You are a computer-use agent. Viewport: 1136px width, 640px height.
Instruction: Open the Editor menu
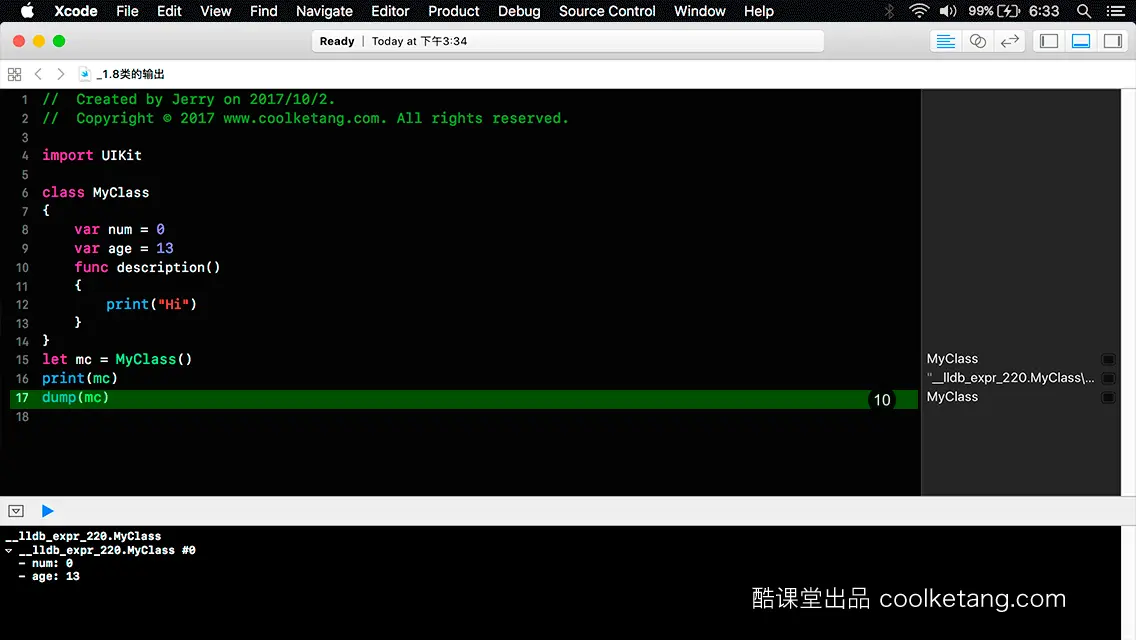(x=390, y=11)
